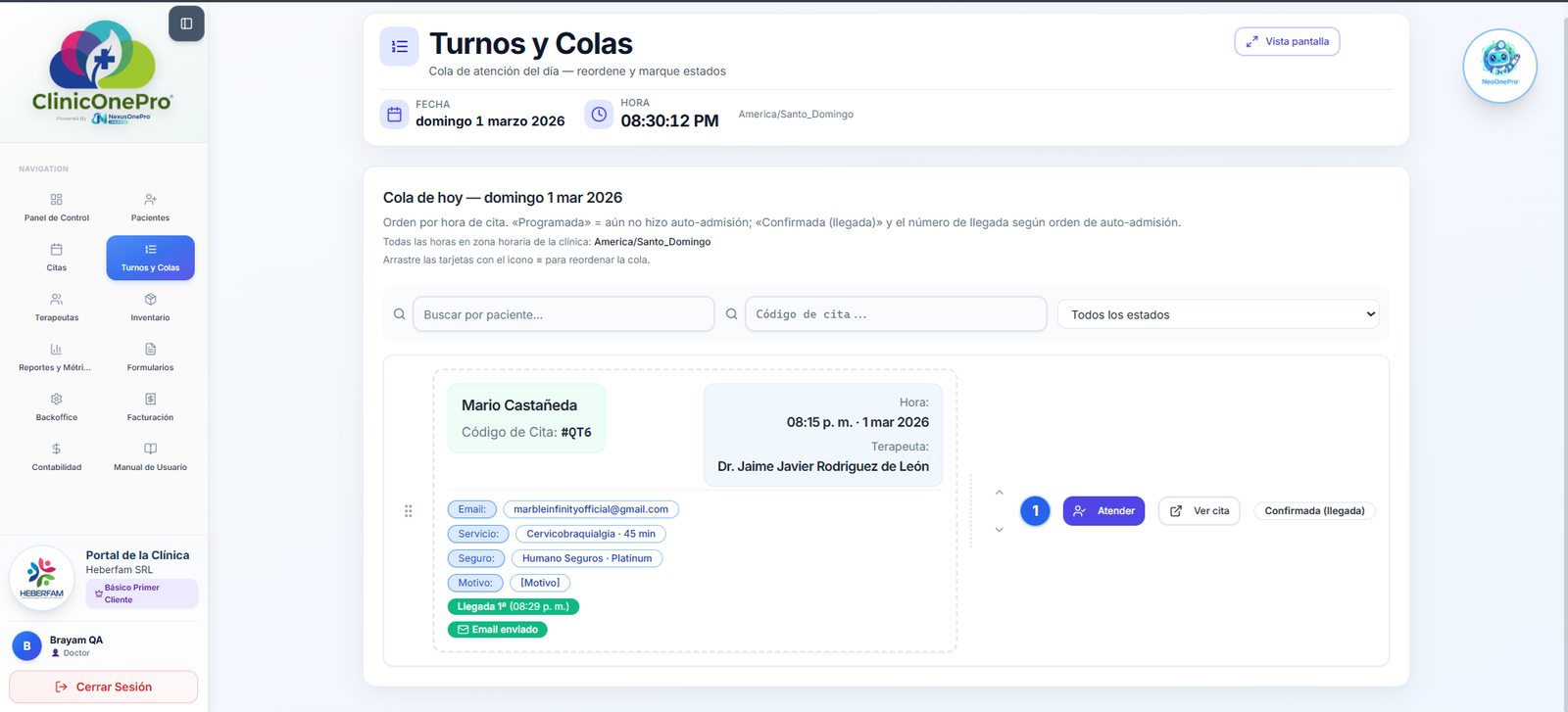Click the Heberfam clinic logo
The image size is (1568, 712).
41,578
